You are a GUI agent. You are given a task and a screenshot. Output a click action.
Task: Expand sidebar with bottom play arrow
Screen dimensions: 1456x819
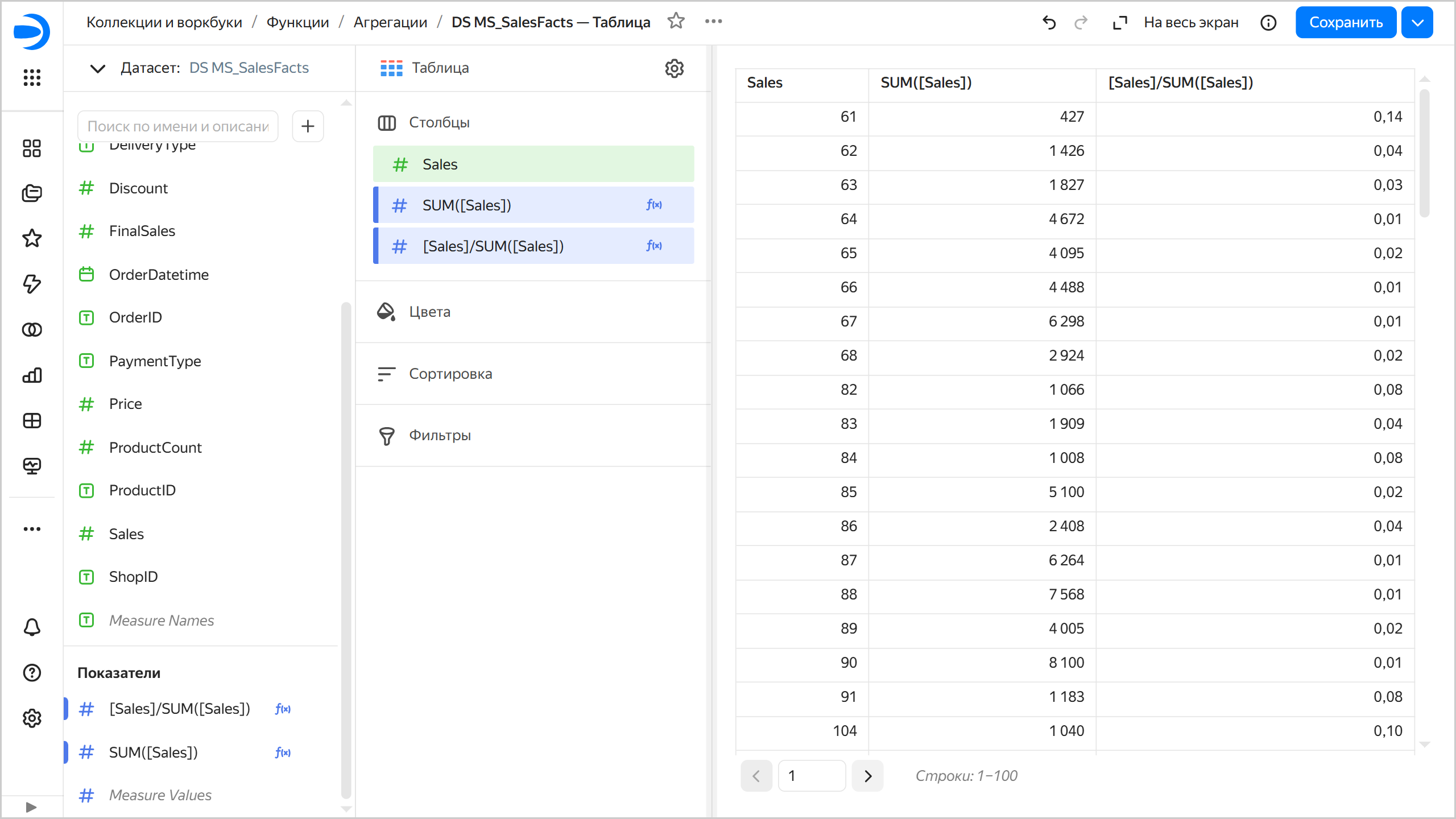point(31,807)
